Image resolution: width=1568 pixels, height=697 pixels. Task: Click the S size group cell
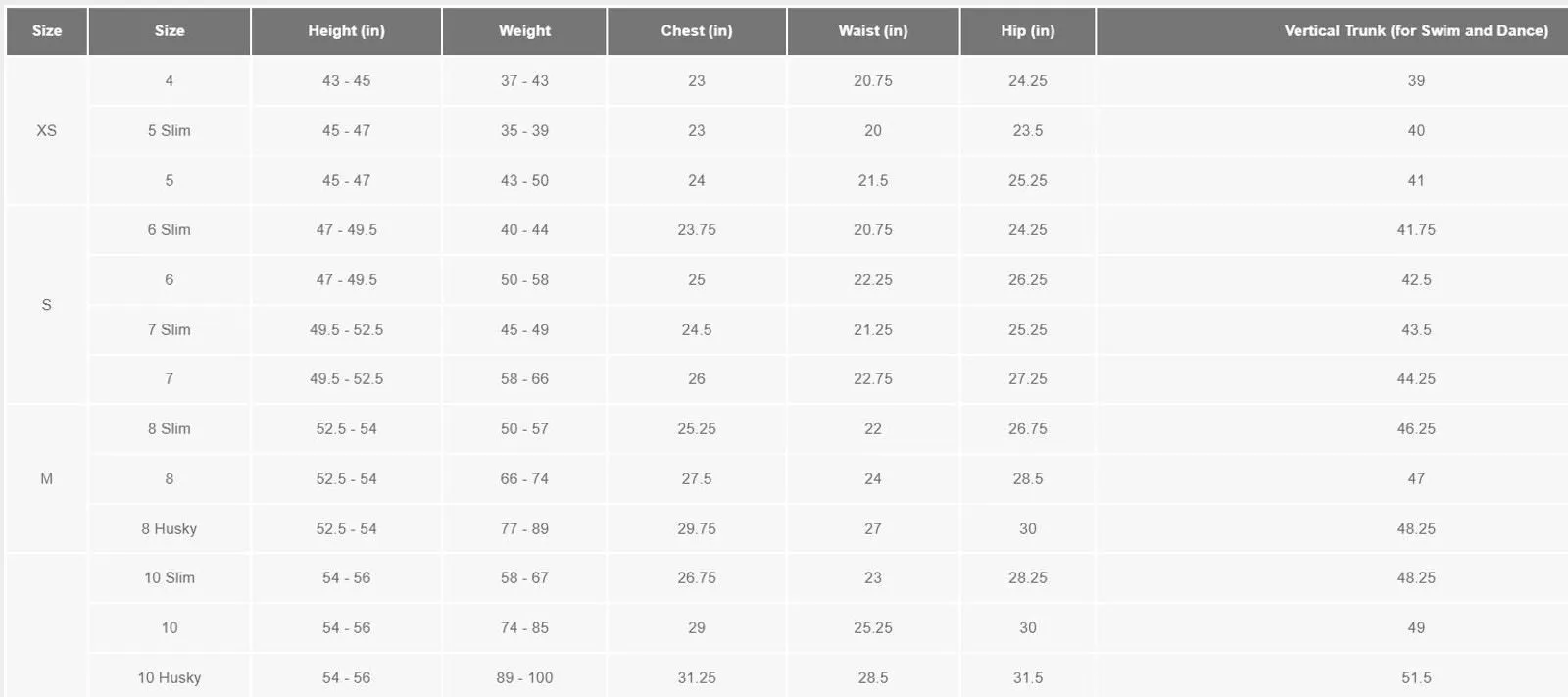(46, 305)
